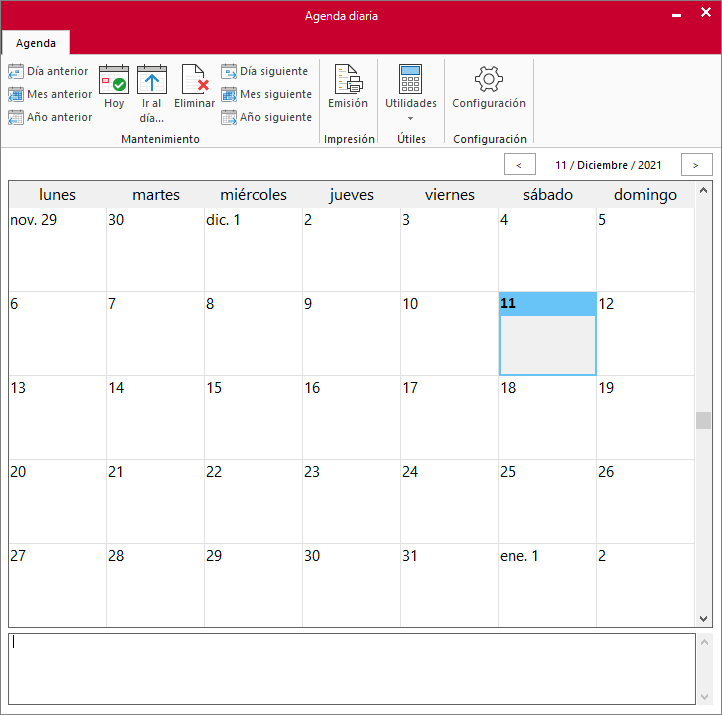The width and height of the screenshot is (722, 715).
Task: Click the calendar's vertical scrollbar thumb
Action: pyautogui.click(x=704, y=420)
